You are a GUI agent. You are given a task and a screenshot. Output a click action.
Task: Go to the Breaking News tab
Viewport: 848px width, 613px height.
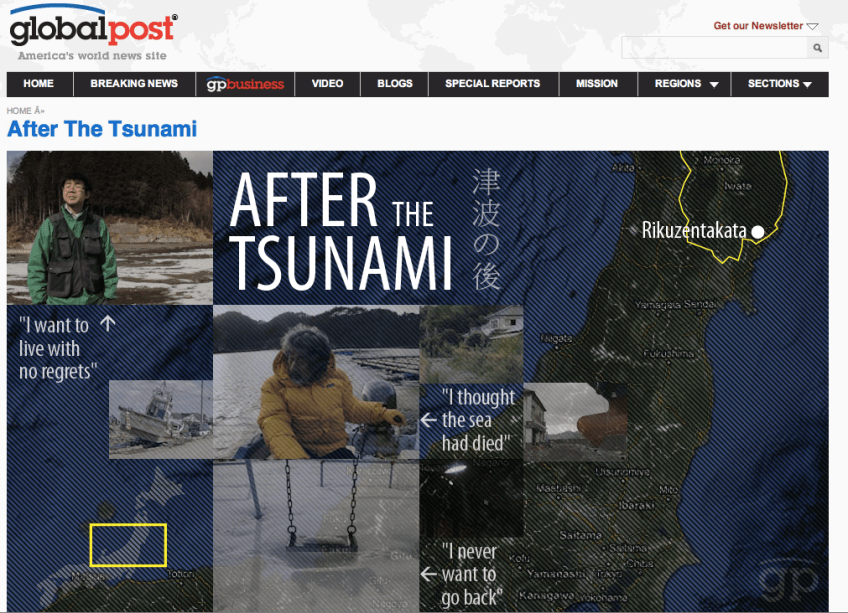(134, 84)
